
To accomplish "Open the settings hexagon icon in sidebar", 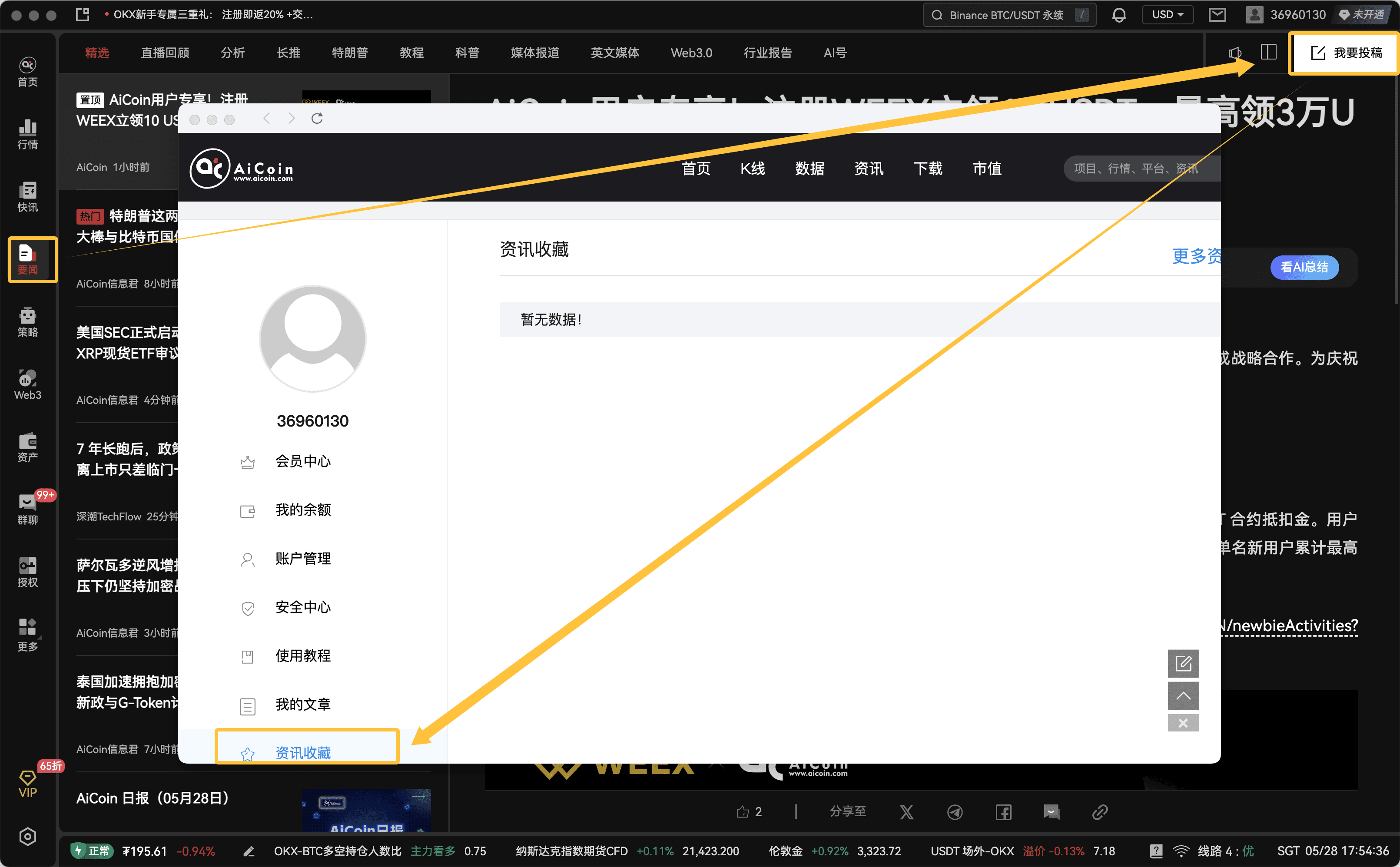I will (27, 837).
